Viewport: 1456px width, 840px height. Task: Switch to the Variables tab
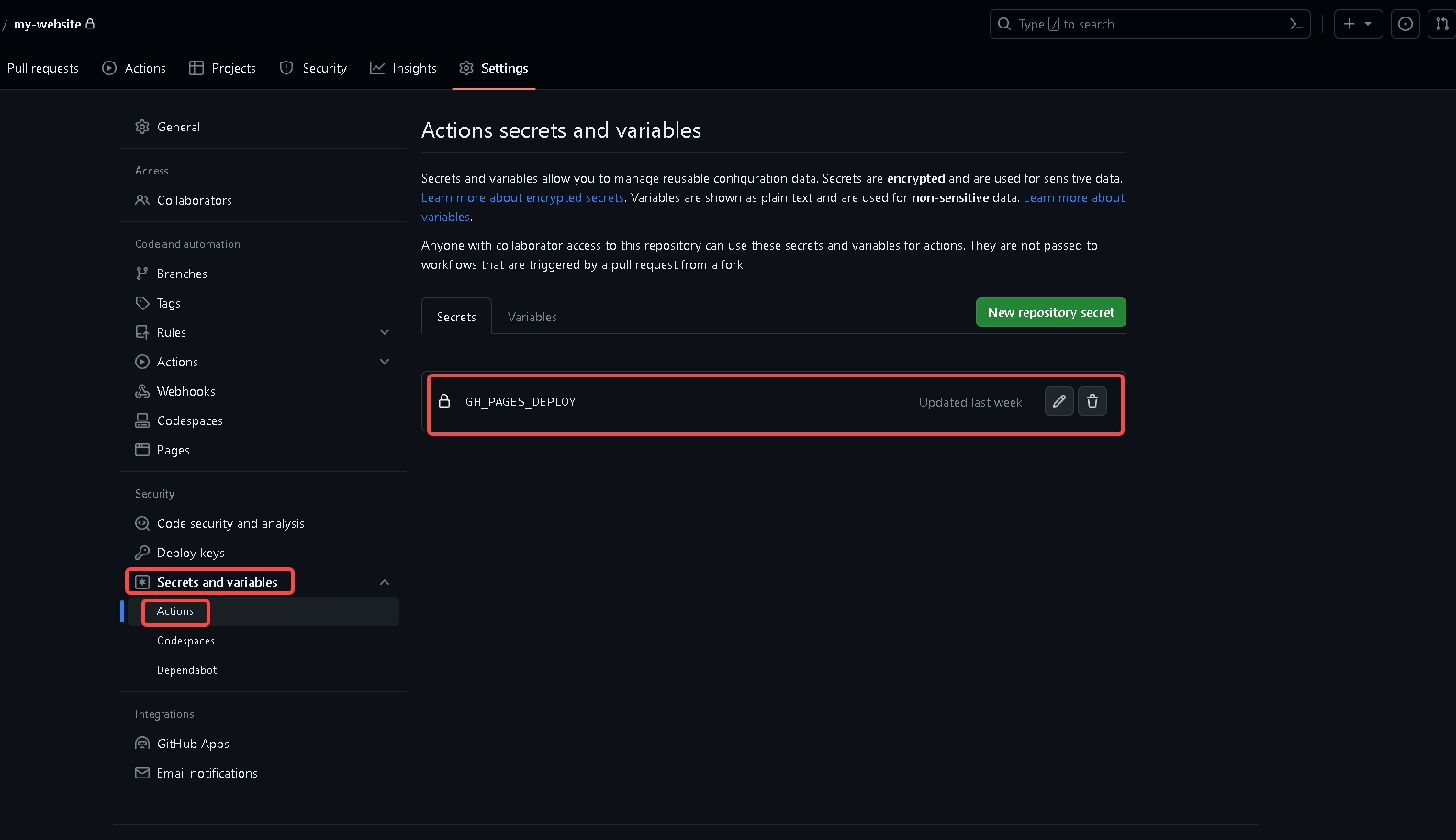[x=532, y=317]
